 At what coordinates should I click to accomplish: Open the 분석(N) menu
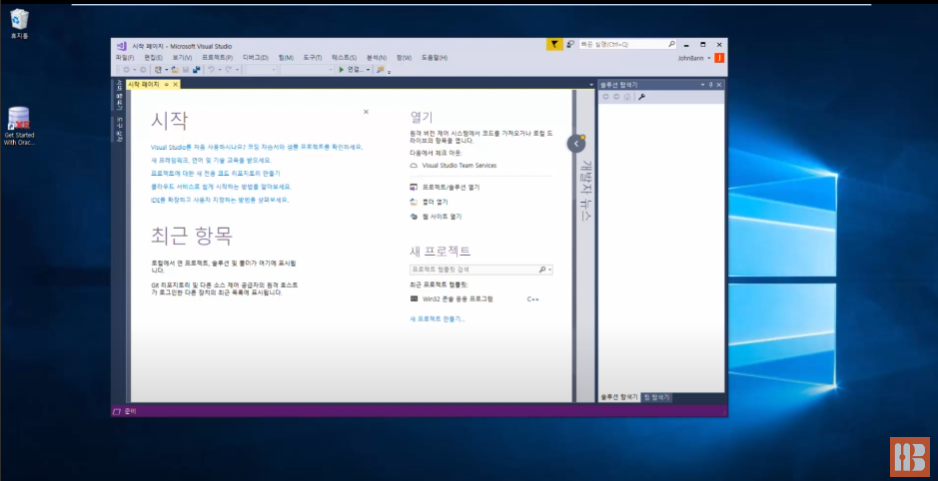click(x=376, y=58)
